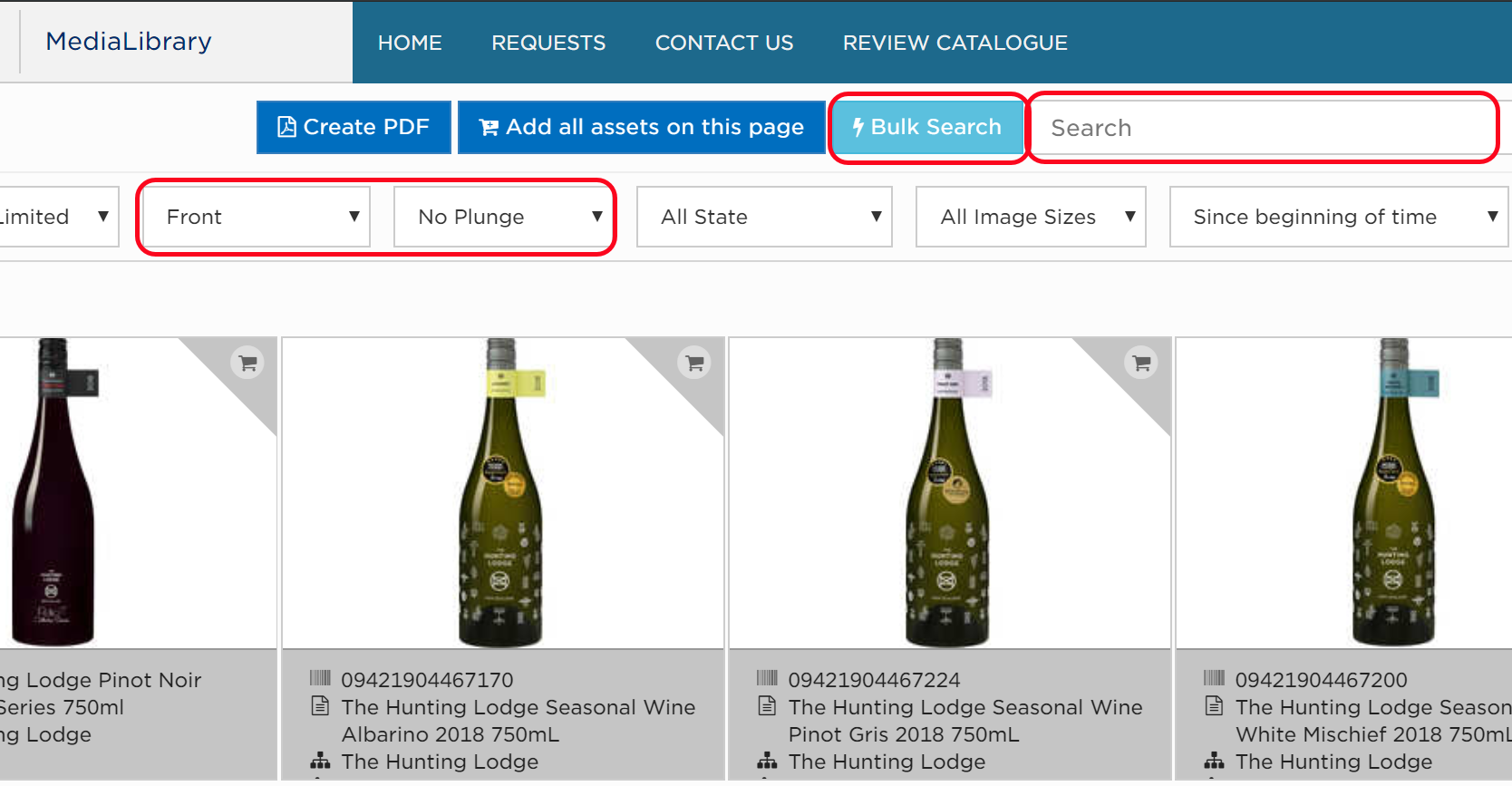The image size is (1512, 786).
Task: Click The Hunting Lodge Seasonal Wine Pinot Gris title
Action: 965,721
